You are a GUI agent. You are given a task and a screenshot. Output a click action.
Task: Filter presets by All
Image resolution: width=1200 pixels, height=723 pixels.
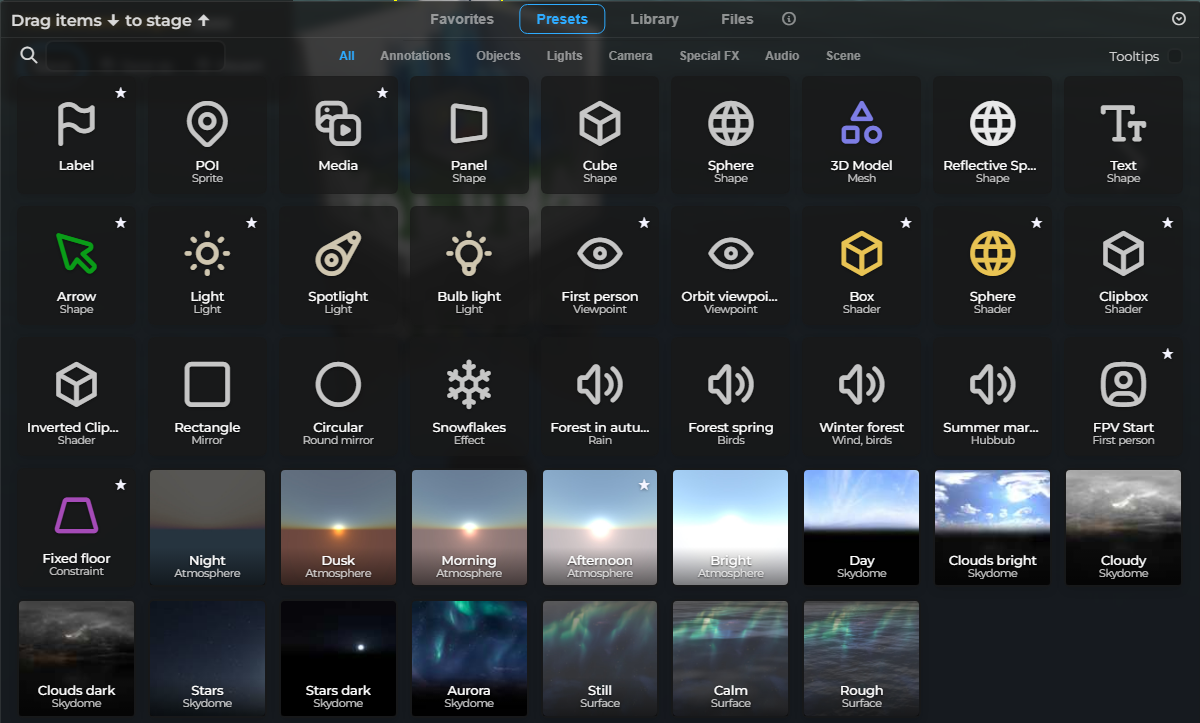(347, 56)
